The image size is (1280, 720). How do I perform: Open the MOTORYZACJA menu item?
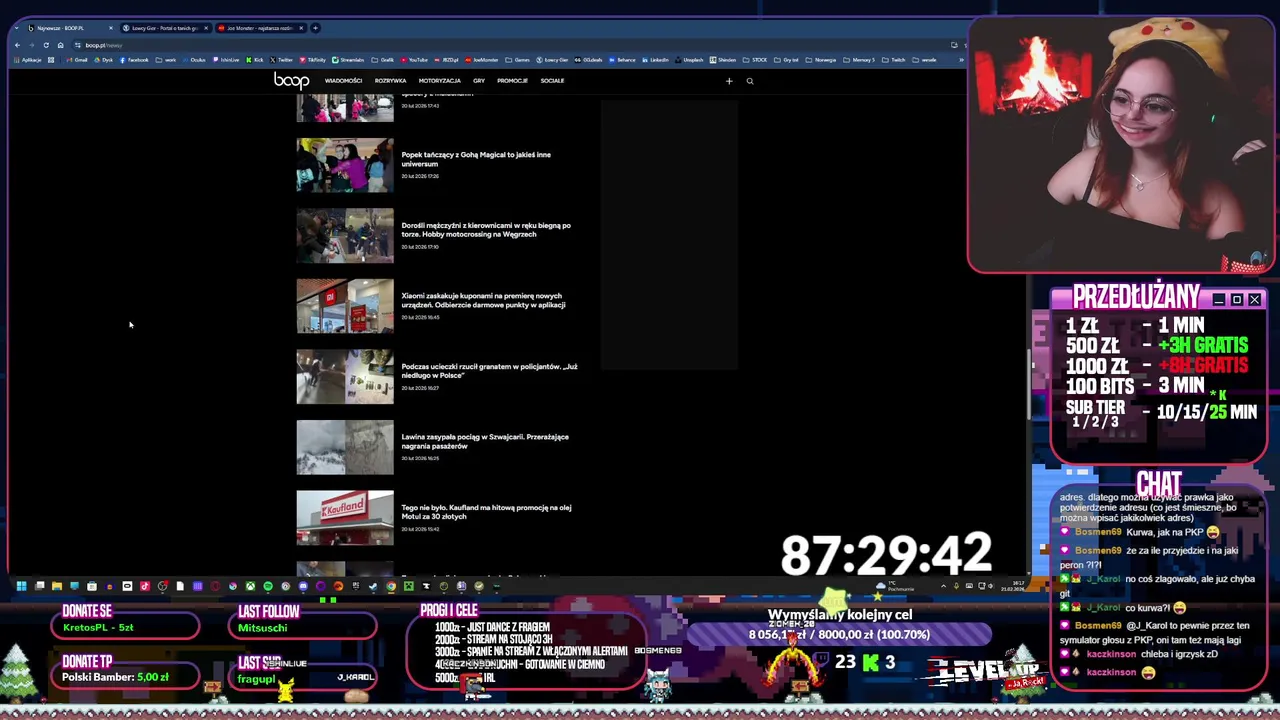pos(440,81)
